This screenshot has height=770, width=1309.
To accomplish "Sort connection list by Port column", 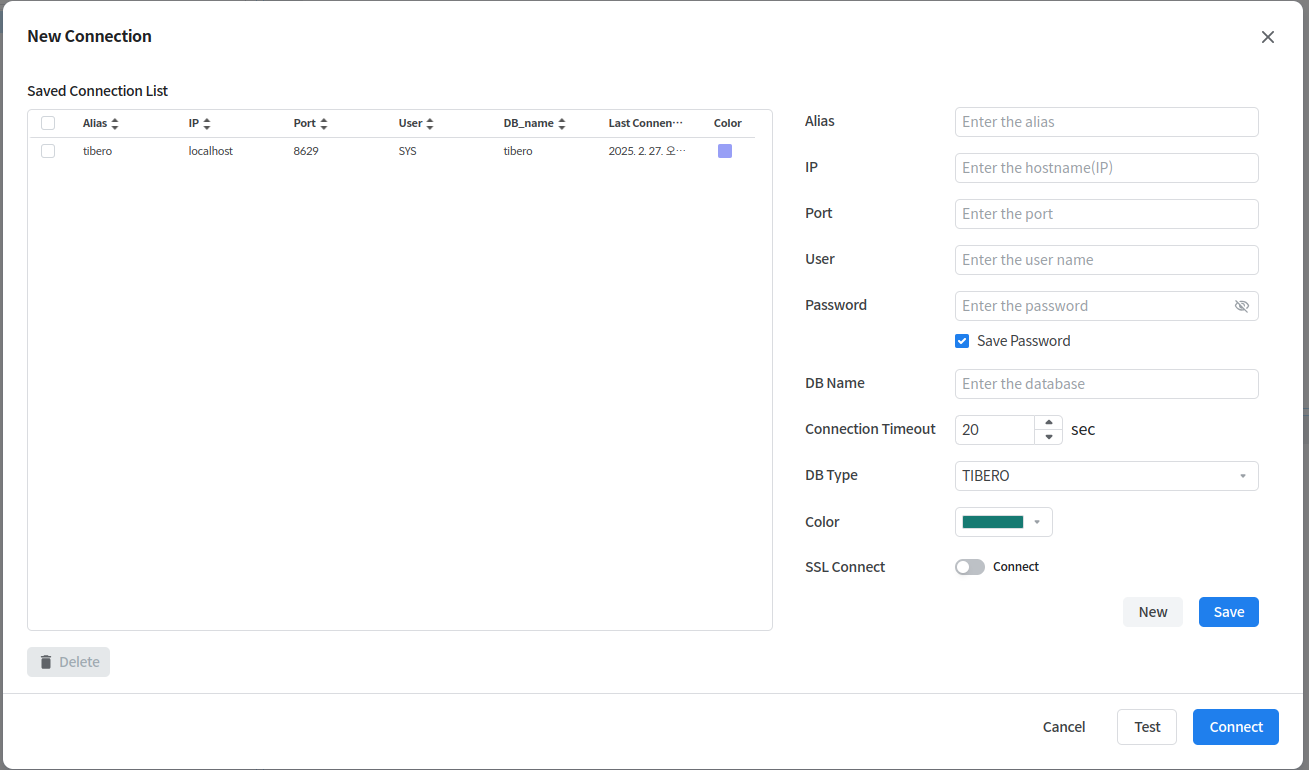I will click(324, 124).
